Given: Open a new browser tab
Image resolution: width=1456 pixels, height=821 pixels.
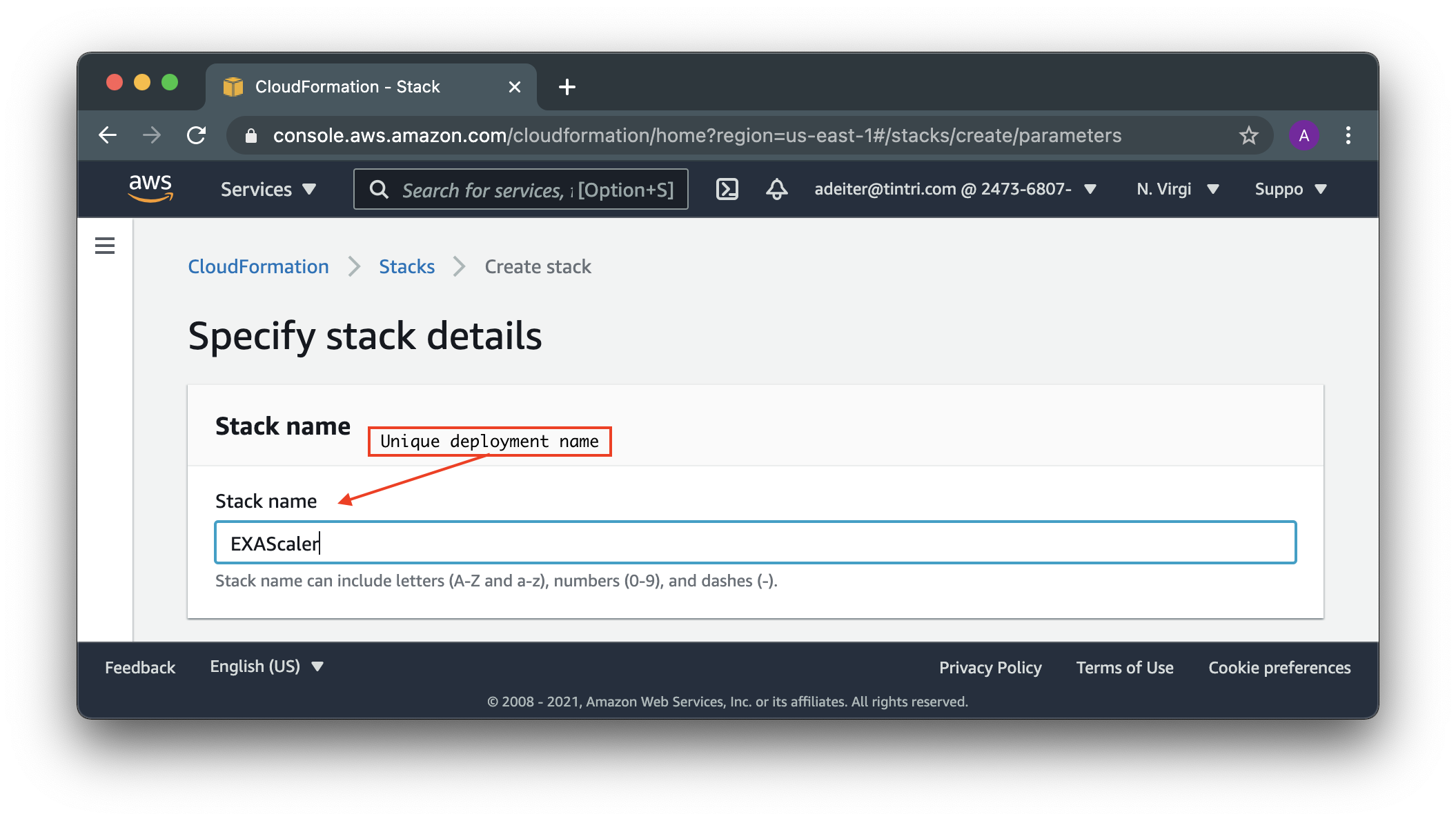Looking at the screenshot, I should point(567,87).
